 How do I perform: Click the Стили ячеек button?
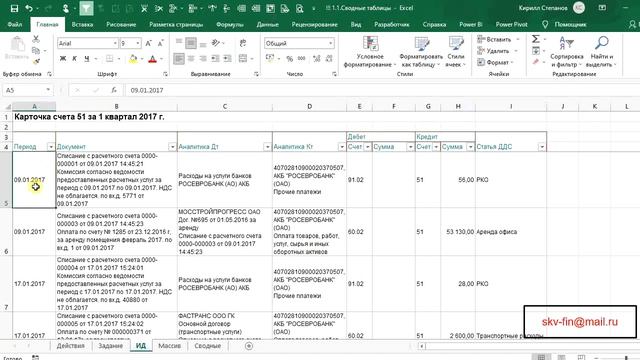[x=456, y=51]
